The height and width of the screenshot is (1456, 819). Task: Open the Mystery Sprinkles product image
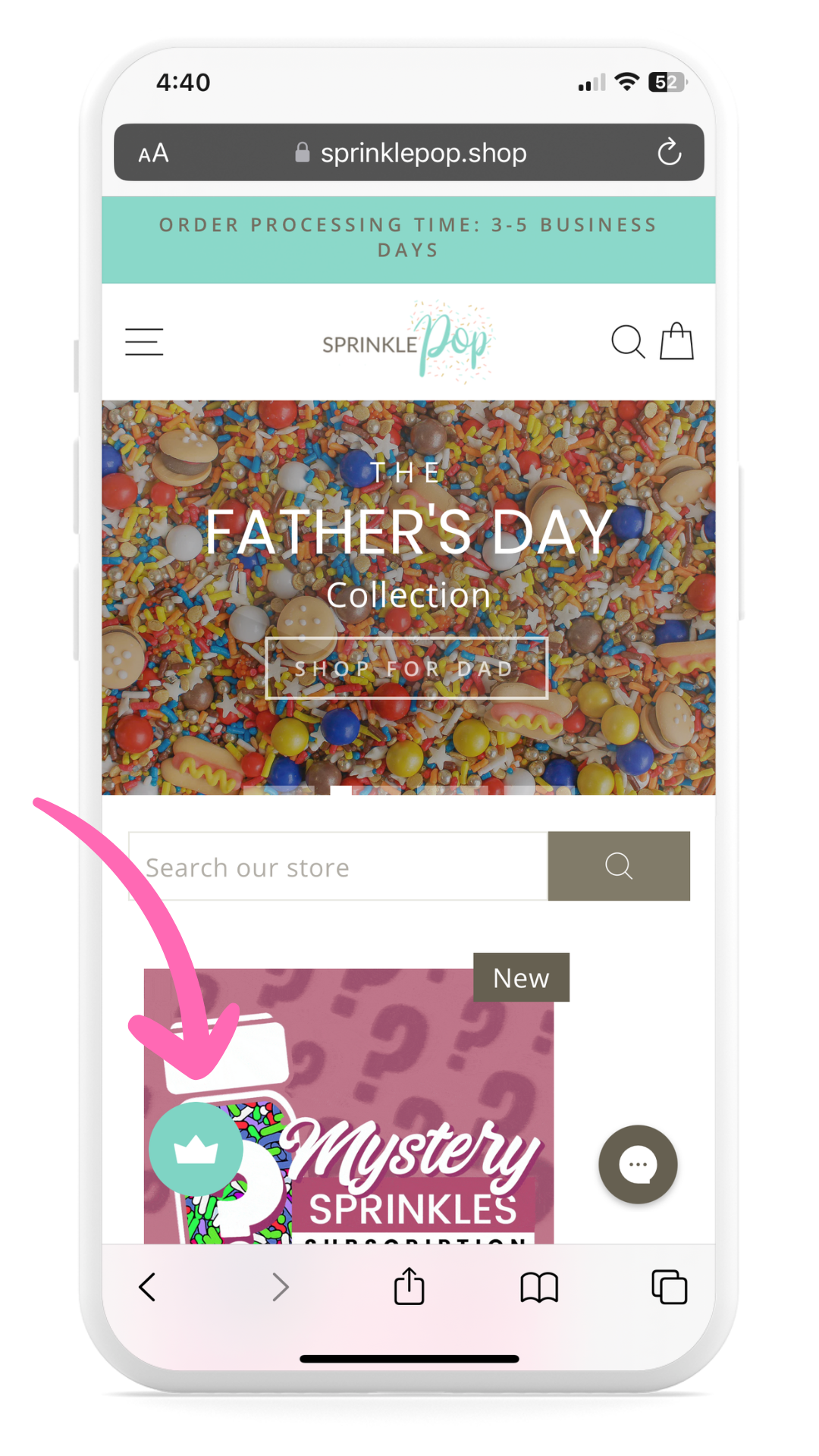point(349,1106)
